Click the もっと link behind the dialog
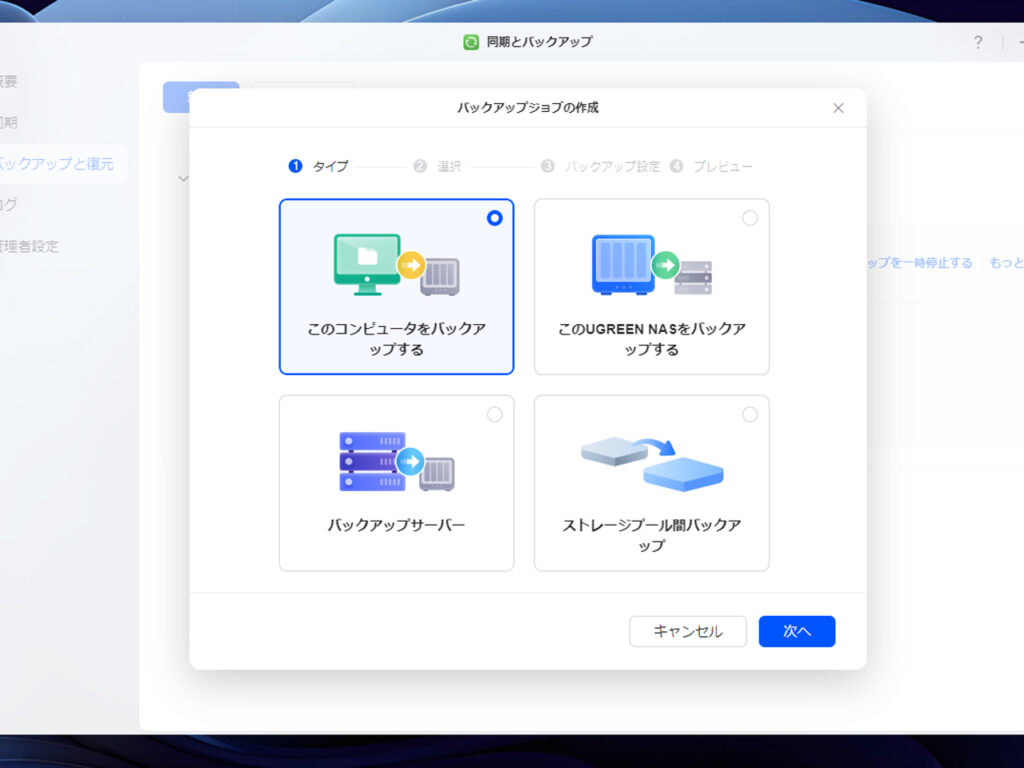The image size is (1024, 768). (1006, 263)
